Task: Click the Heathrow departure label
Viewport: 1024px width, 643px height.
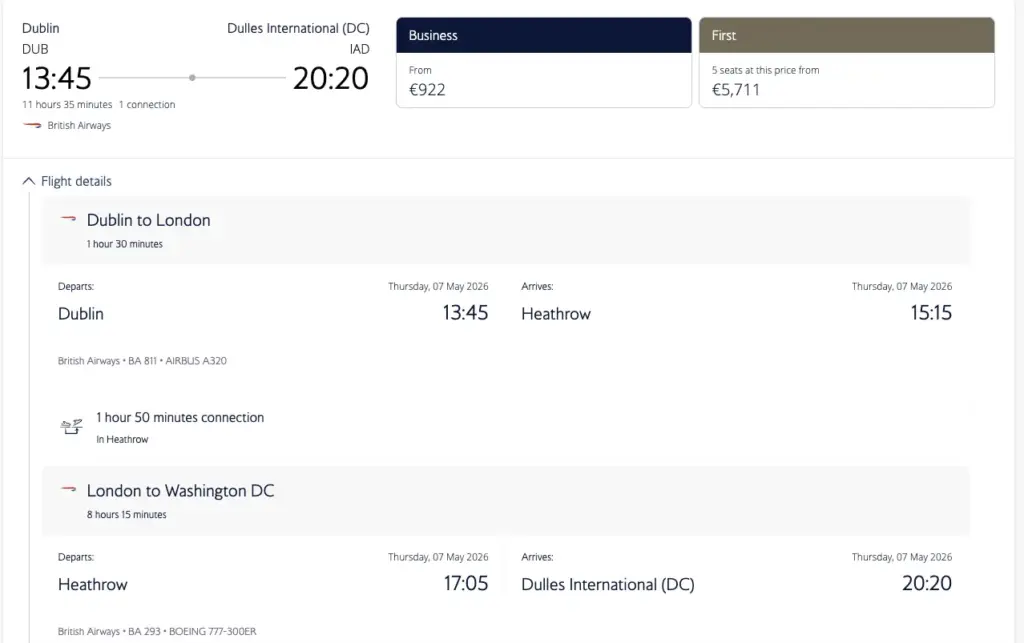Action: [x=92, y=584]
